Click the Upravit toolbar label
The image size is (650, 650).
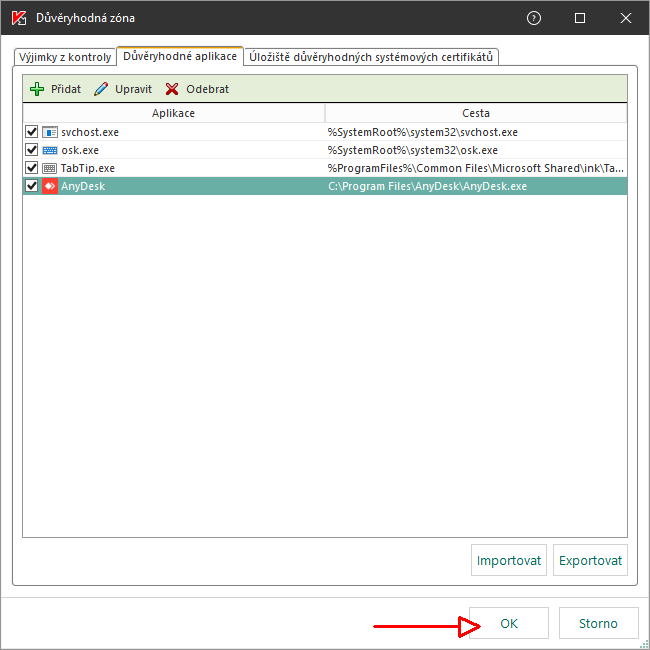[x=133, y=89]
